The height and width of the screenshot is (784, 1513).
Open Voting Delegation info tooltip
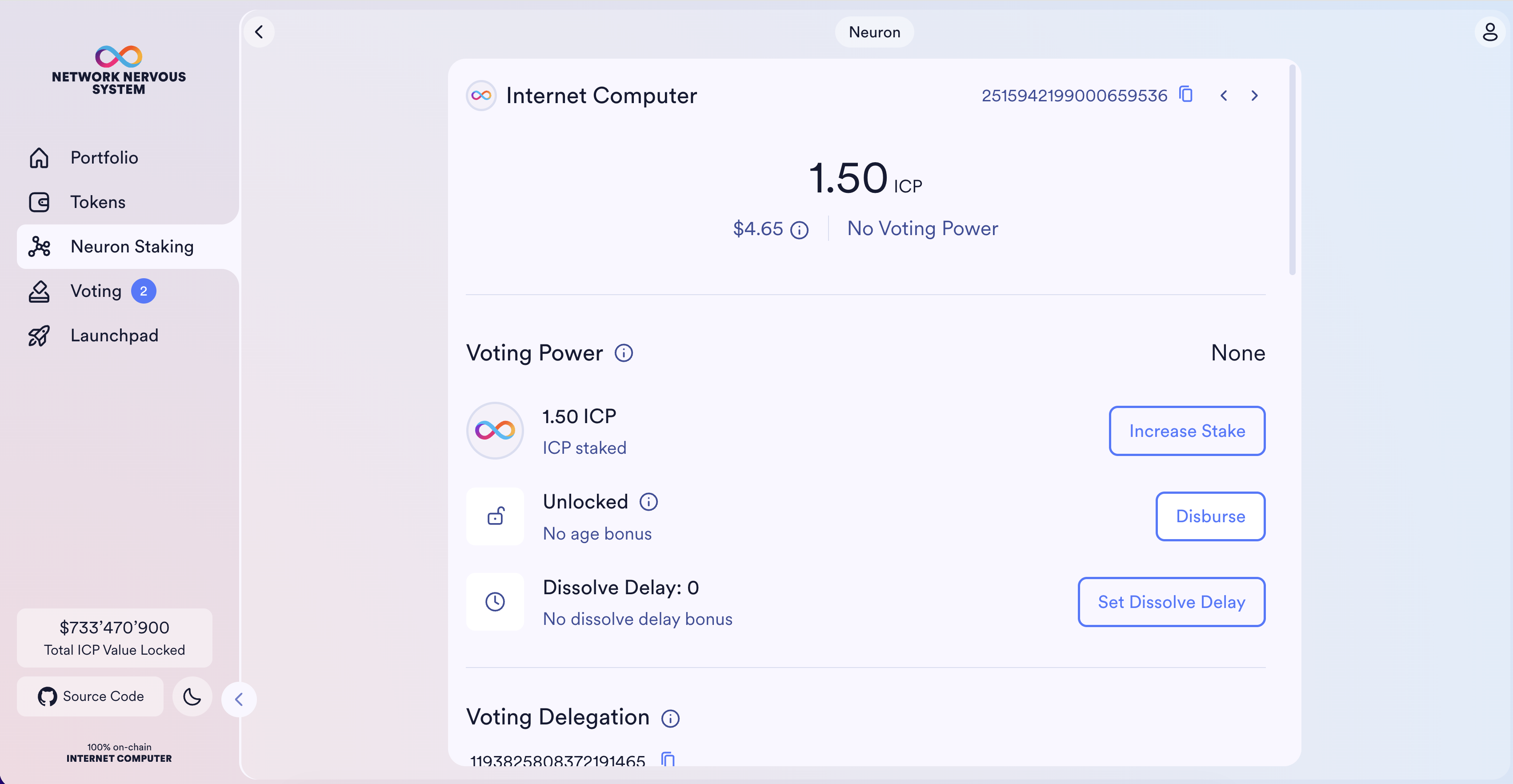point(670,718)
